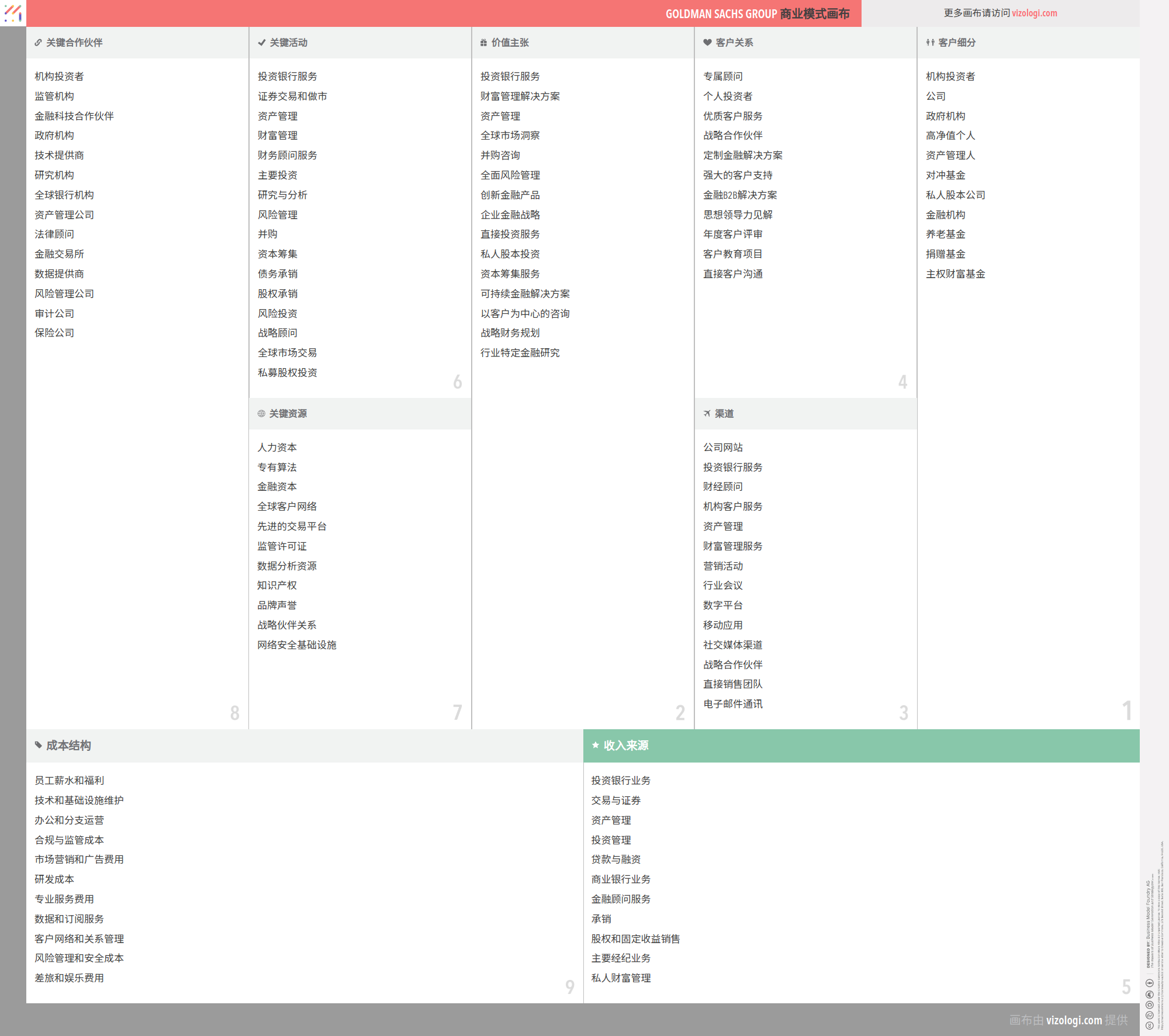
Task: Click the Creative Commons license icons
Action: [1149, 1004]
